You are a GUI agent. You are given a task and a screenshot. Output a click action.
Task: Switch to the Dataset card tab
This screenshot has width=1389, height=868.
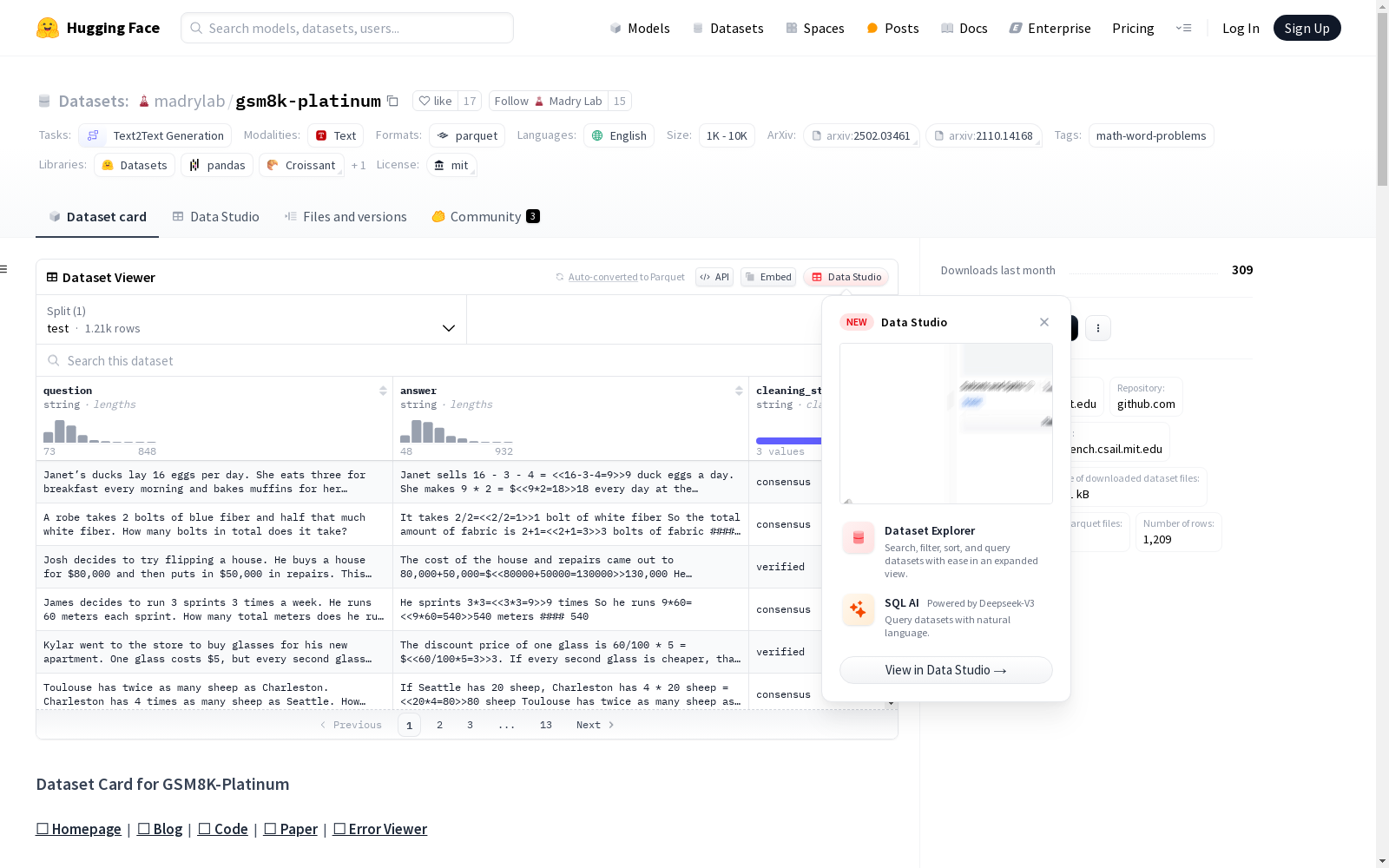[x=97, y=217]
